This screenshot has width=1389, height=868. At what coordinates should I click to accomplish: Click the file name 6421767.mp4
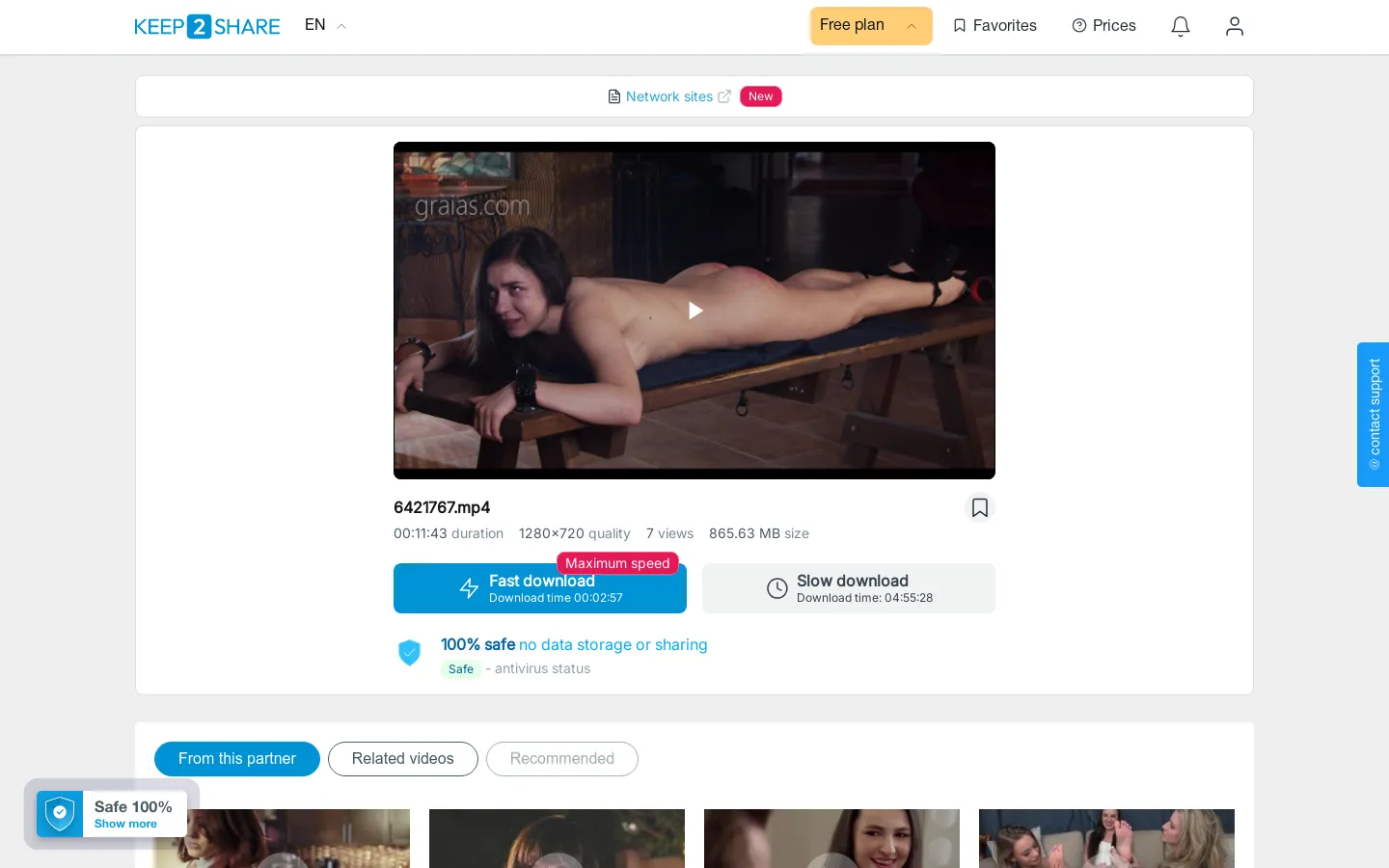442,507
